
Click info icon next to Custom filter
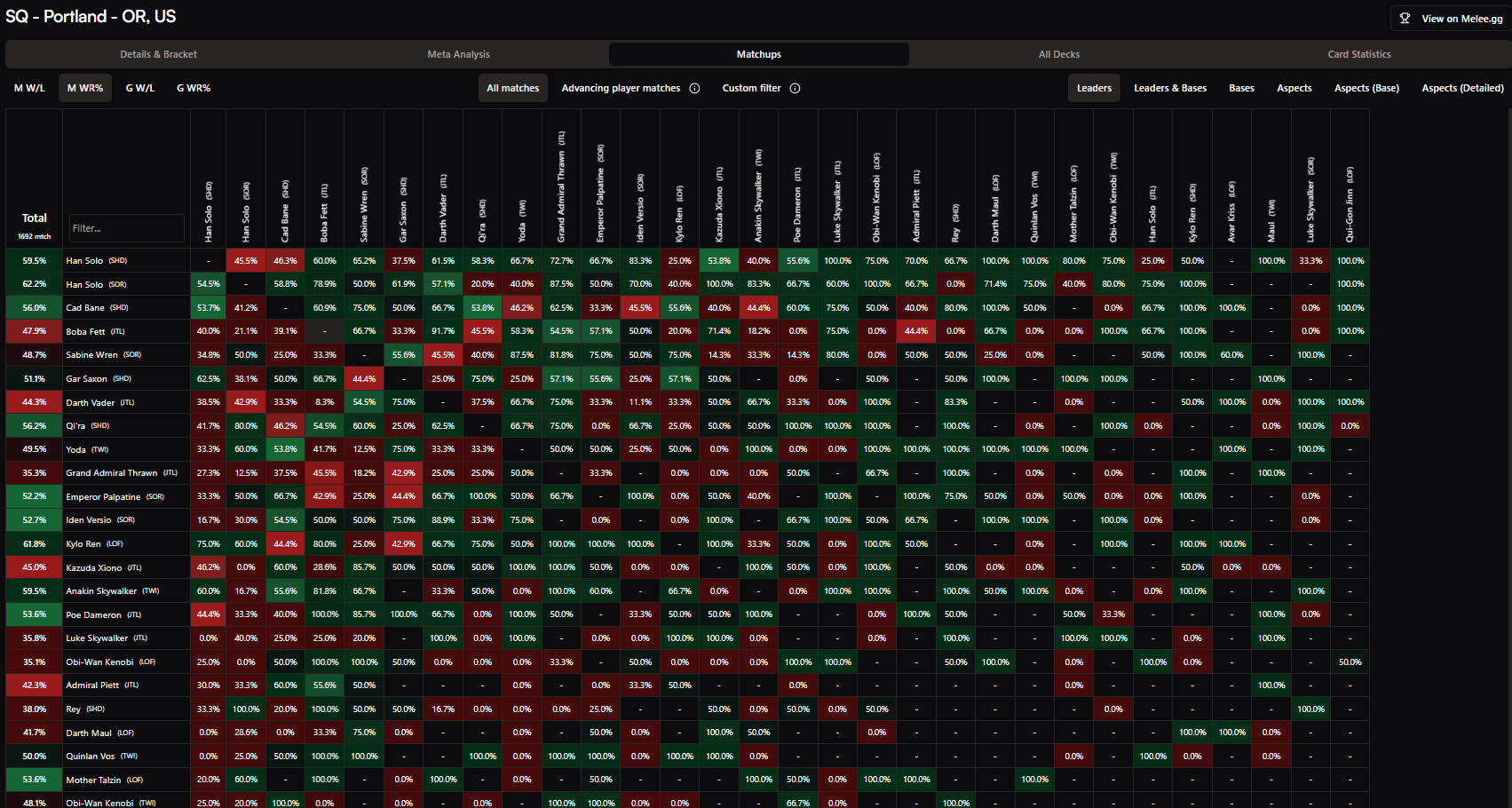[795, 88]
